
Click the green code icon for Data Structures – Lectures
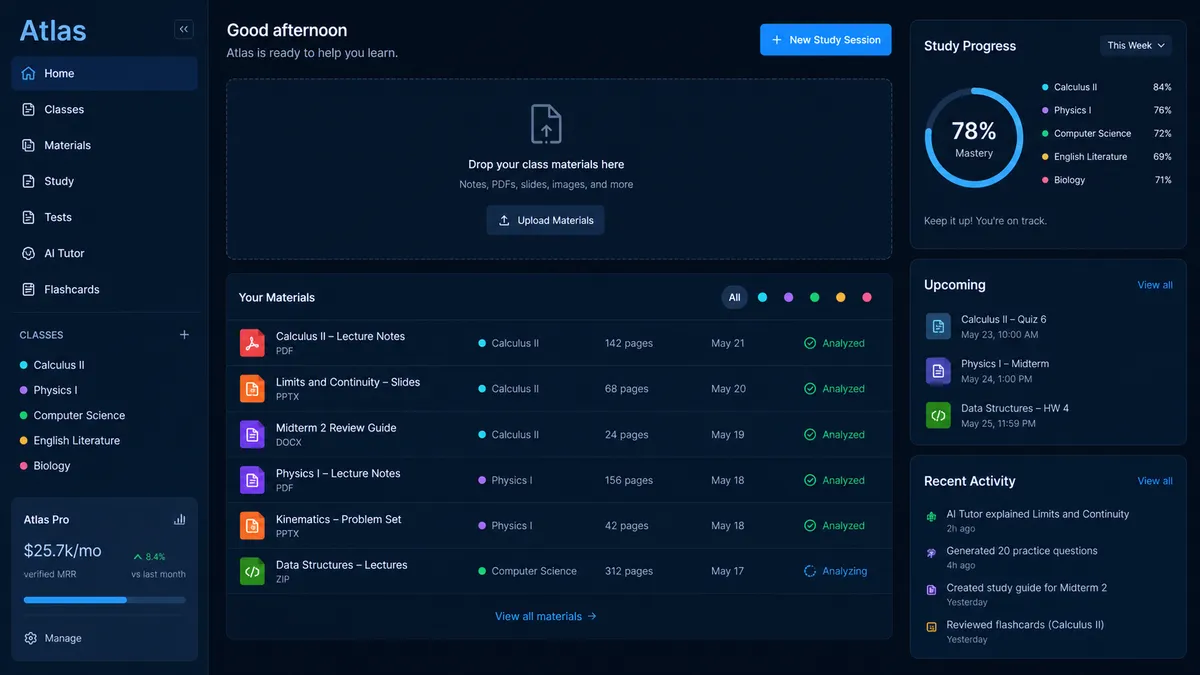252,571
